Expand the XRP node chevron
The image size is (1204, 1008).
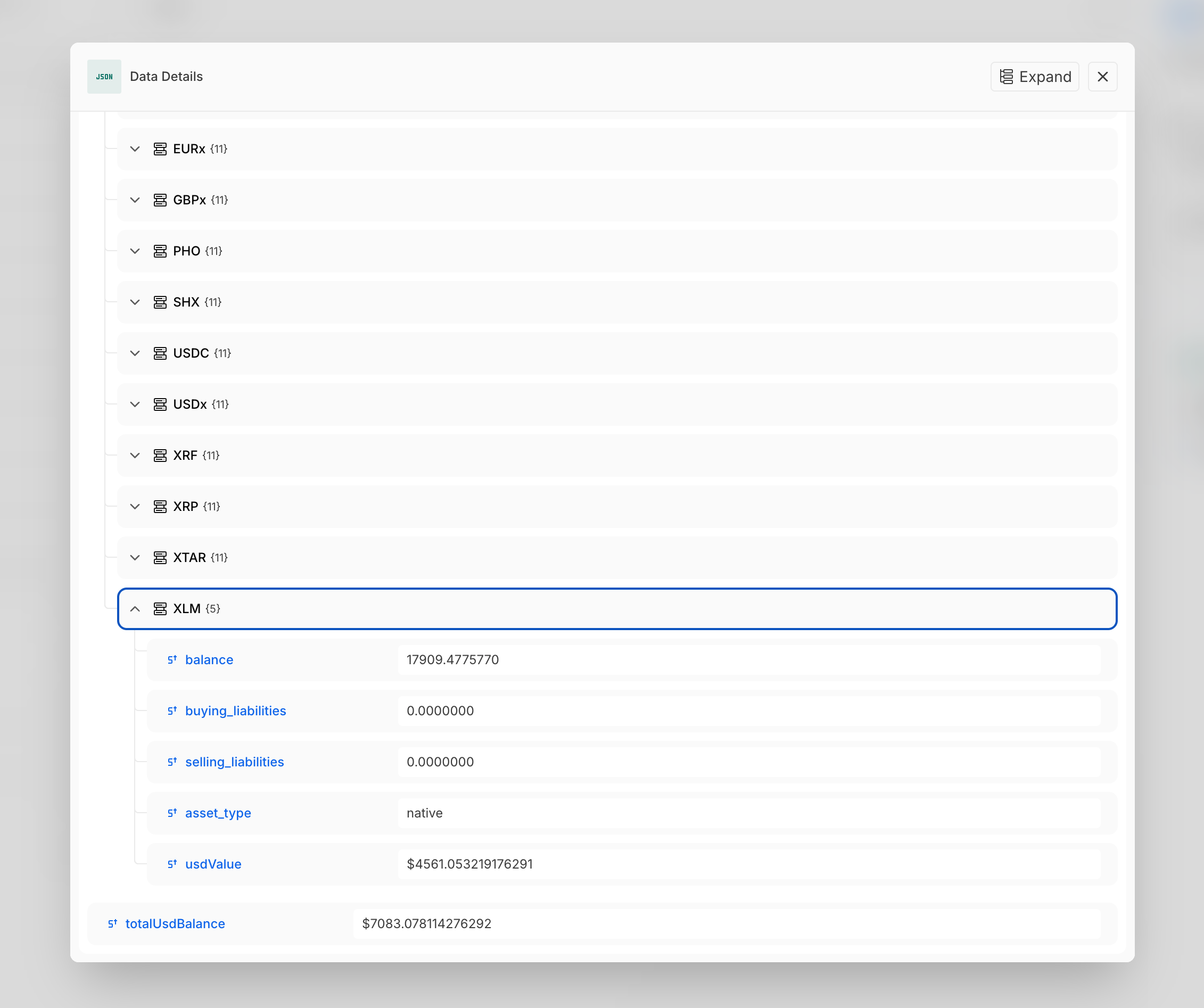(x=135, y=506)
